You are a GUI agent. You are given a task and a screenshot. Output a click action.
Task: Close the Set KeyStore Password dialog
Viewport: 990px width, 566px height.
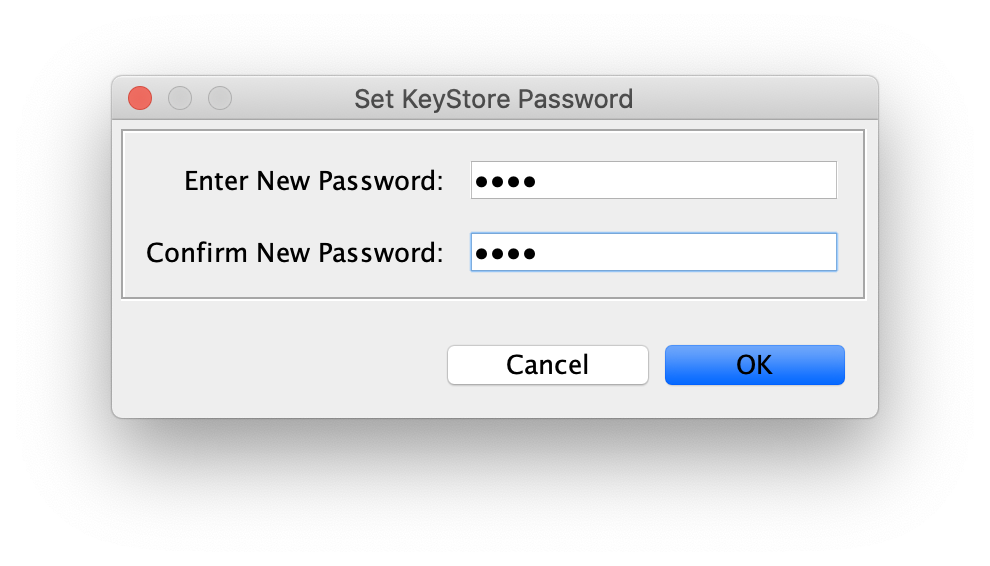(x=140, y=98)
